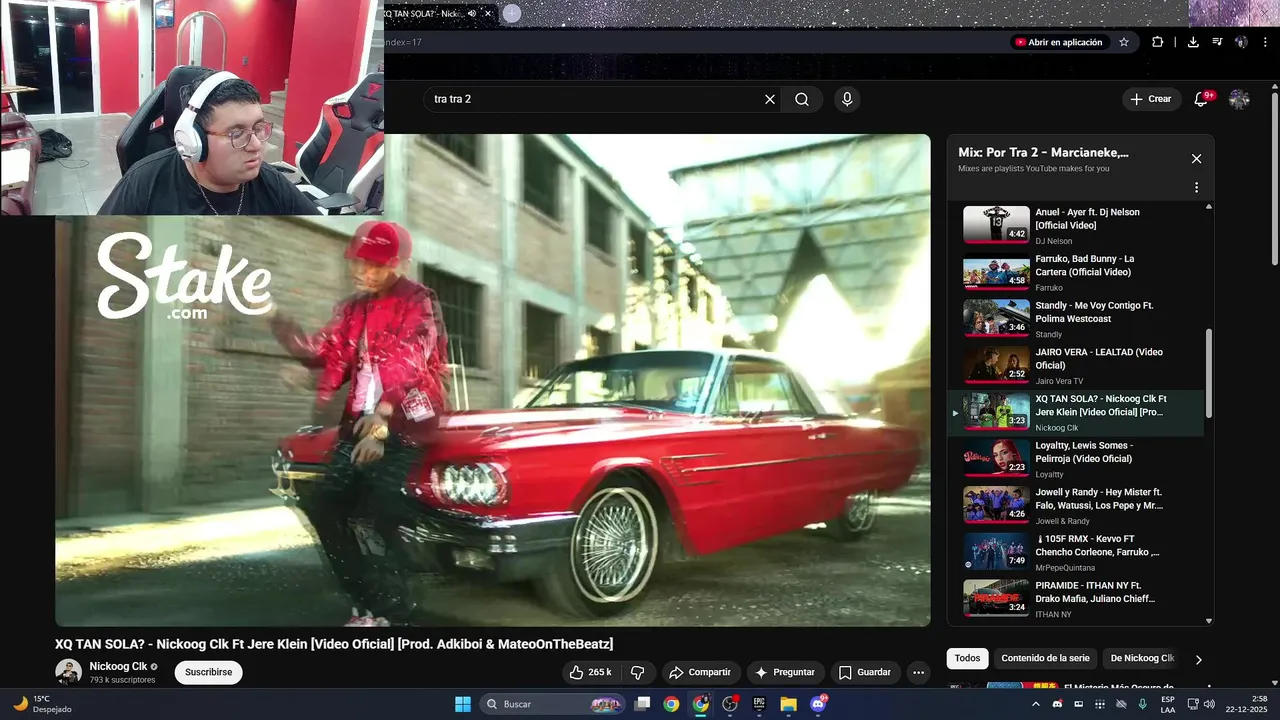Play Farruko, Bad Bunny - La Cartera
The height and width of the screenshot is (720, 1280).
coord(1075,273)
